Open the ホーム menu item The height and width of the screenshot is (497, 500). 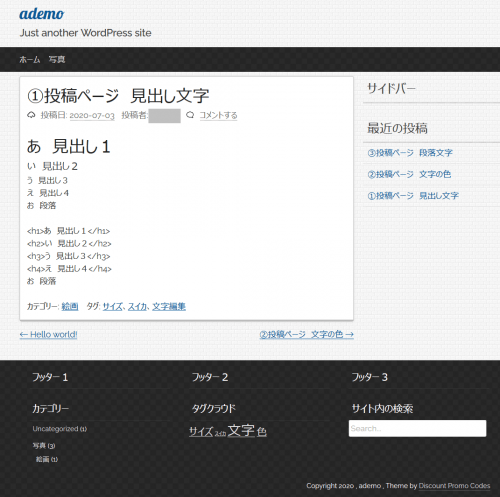coord(30,60)
